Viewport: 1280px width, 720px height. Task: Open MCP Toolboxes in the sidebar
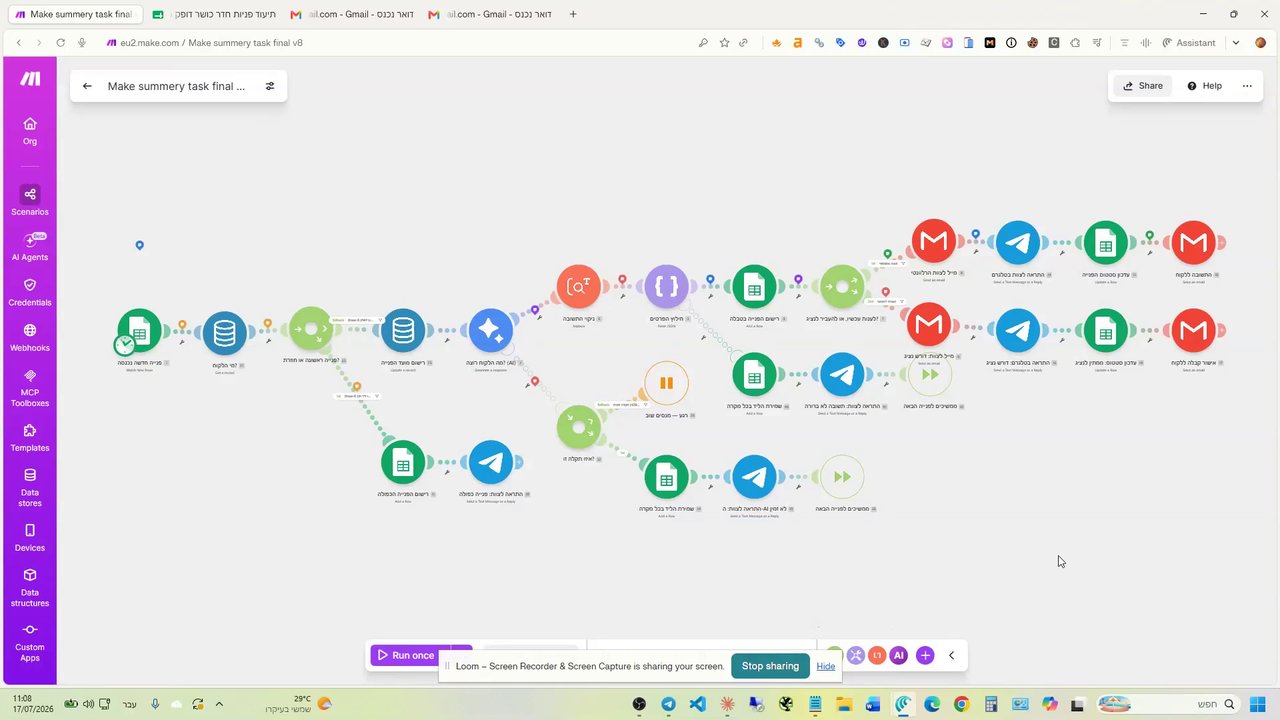(30, 388)
